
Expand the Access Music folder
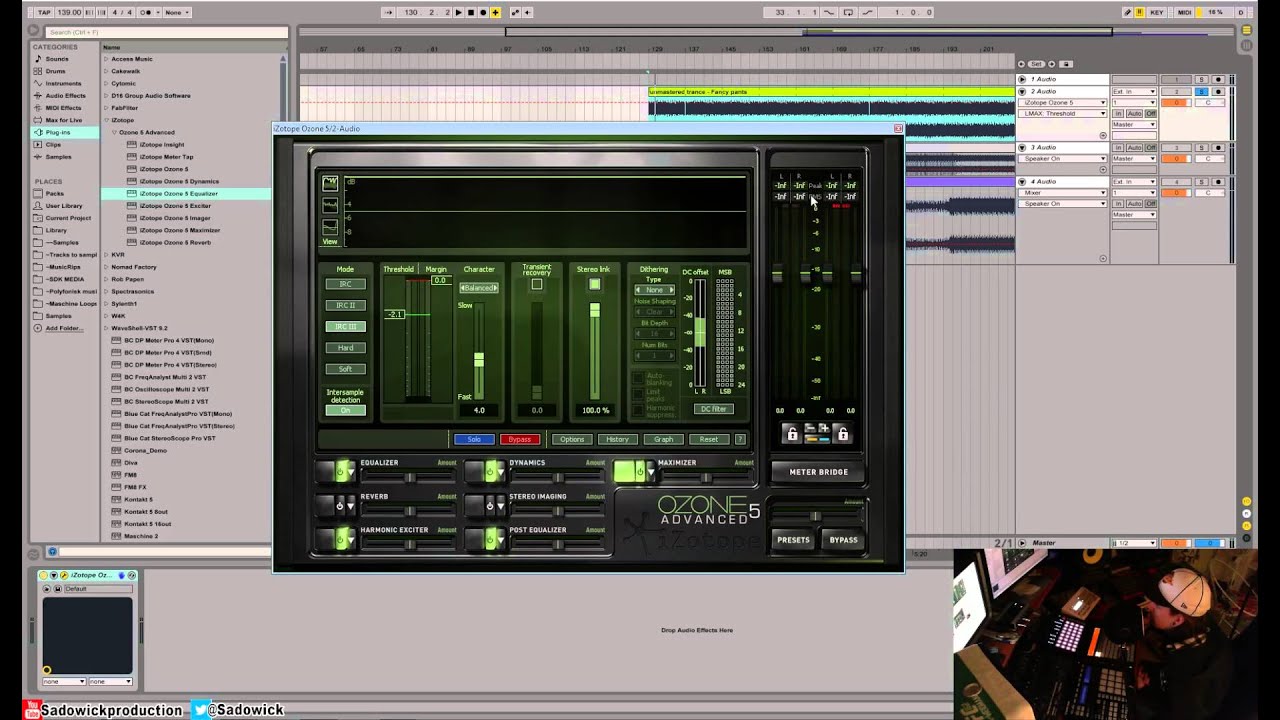click(106, 59)
